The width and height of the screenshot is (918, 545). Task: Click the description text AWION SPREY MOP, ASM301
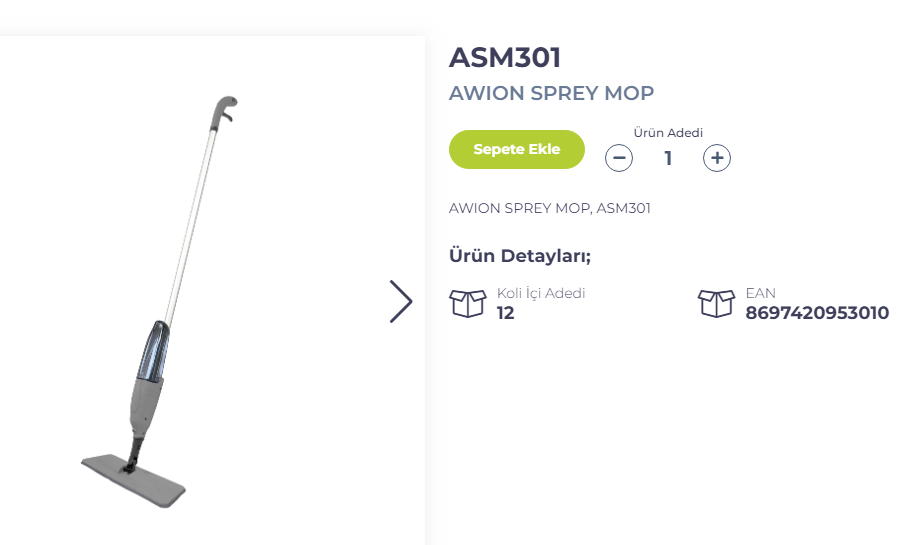(x=550, y=209)
